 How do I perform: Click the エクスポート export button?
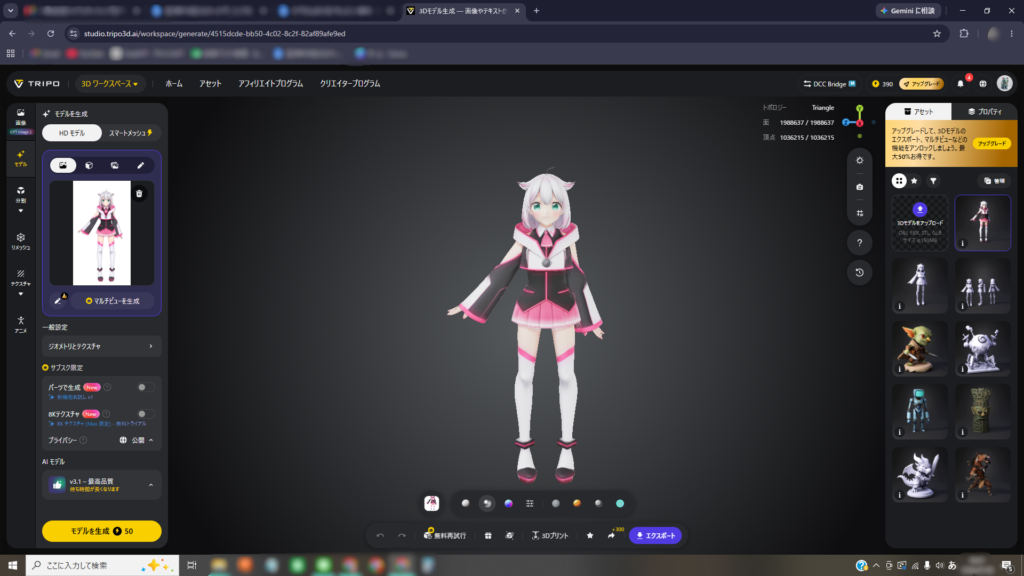656,536
